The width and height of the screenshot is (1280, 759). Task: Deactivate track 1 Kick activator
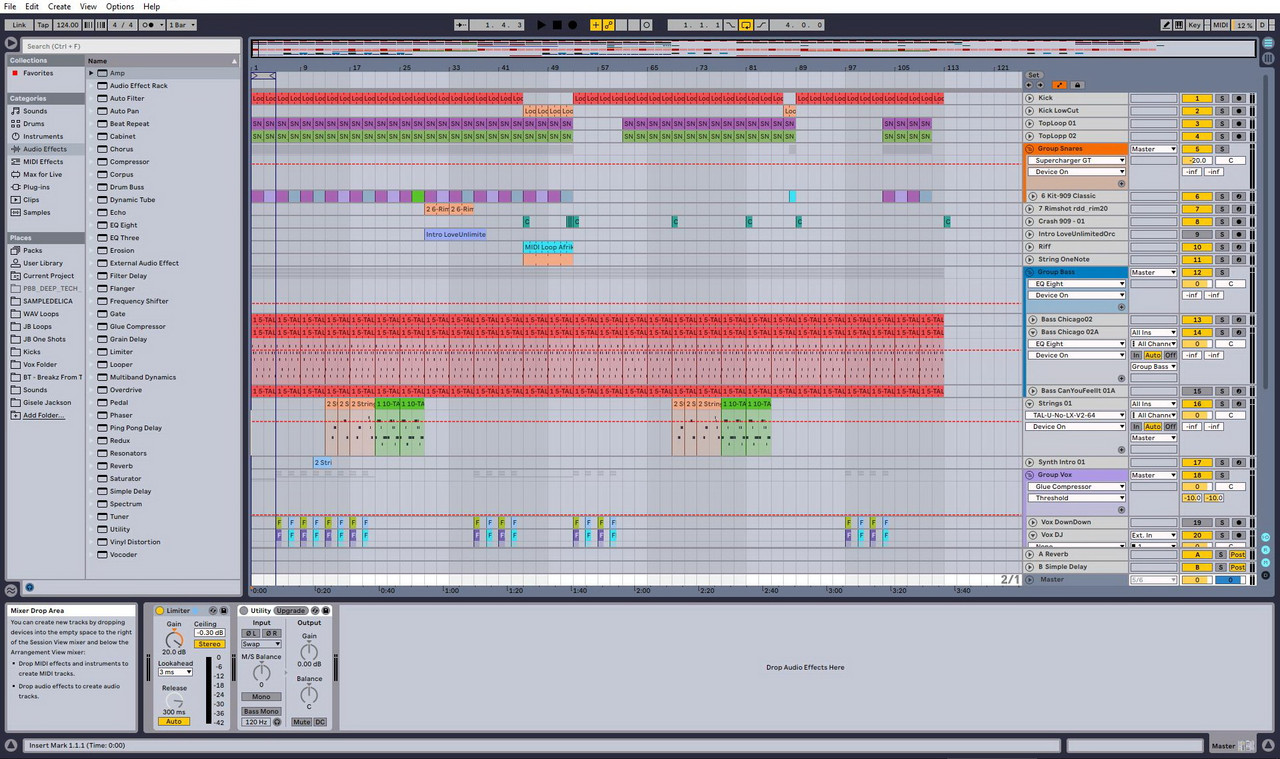tap(1197, 98)
